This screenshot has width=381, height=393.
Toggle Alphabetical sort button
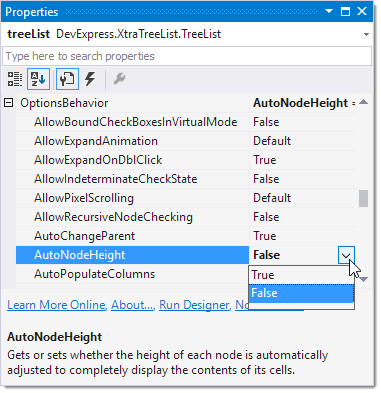pos(38,79)
